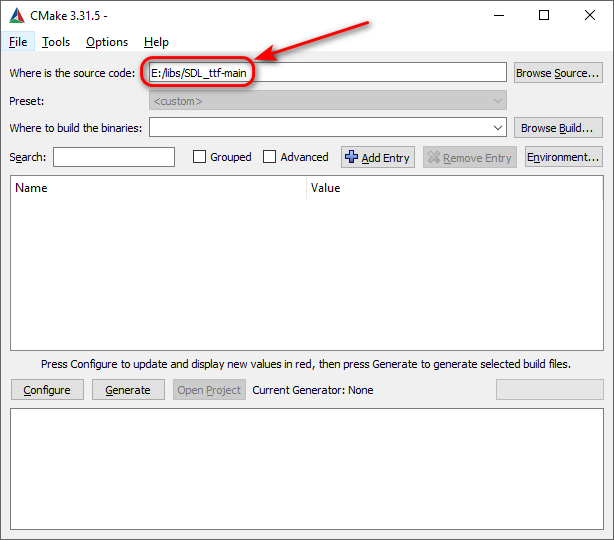Click the plus icon on Add Entry
614x540 pixels.
pos(351,157)
